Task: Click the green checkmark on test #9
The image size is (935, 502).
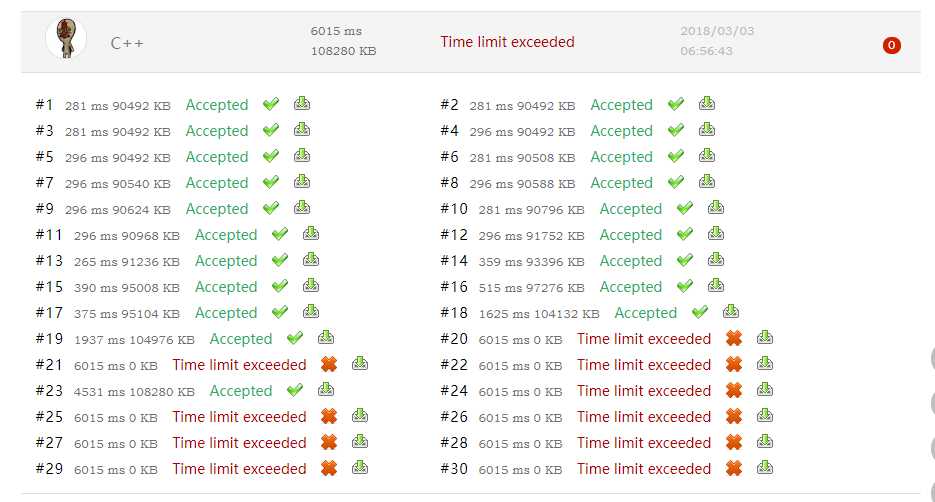Action: point(271,208)
